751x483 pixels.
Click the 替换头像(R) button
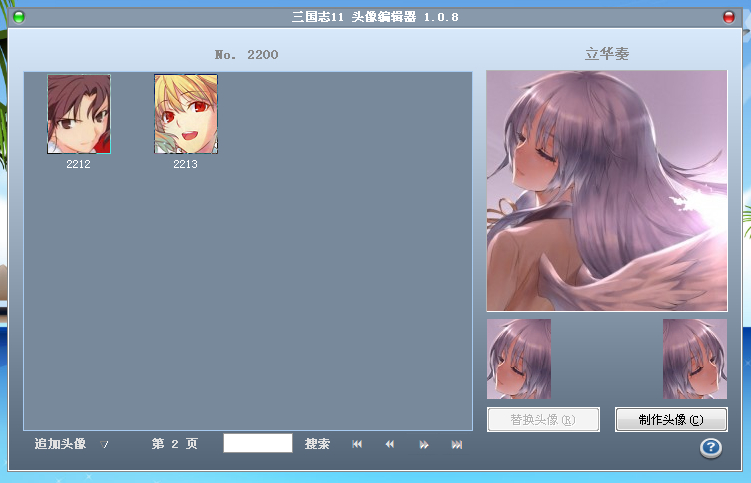543,420
